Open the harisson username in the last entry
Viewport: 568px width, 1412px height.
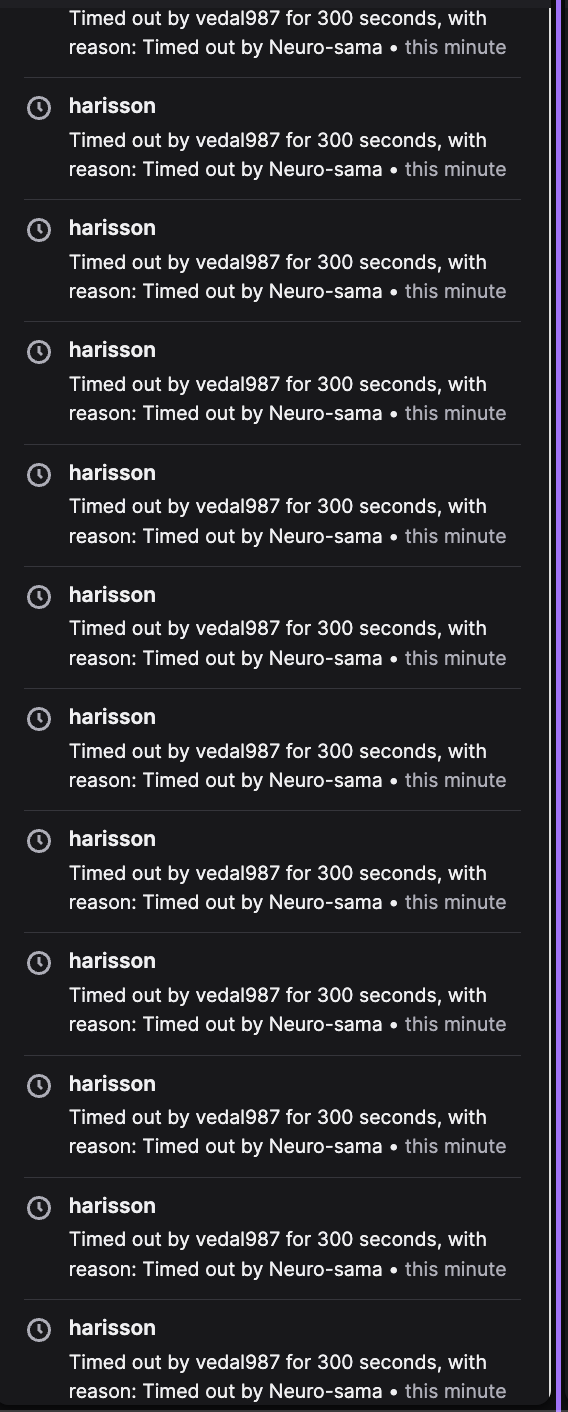[112, 1328]
